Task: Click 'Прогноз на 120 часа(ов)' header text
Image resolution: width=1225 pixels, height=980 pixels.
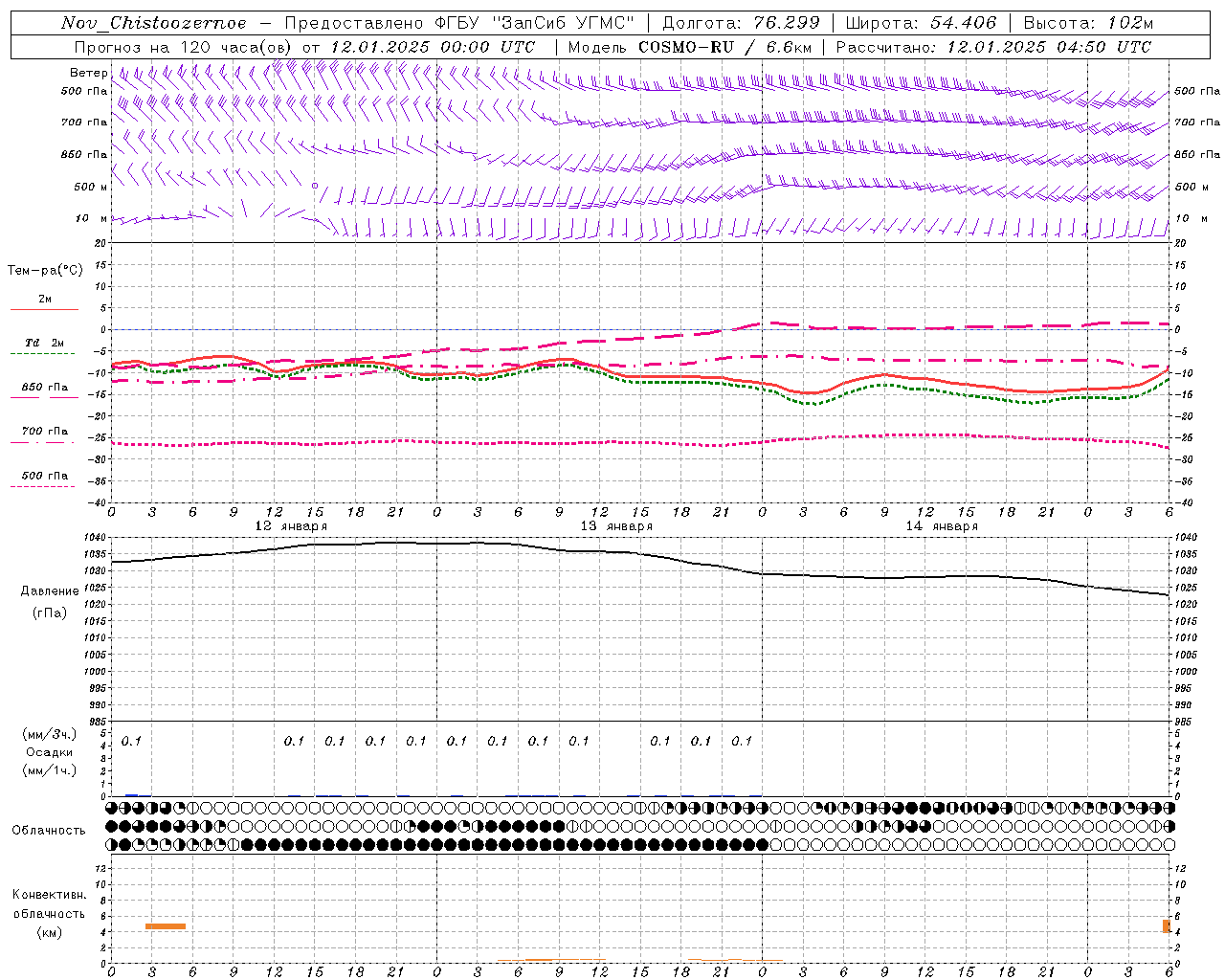Action: pyautogui.click(x=185, y=47)
